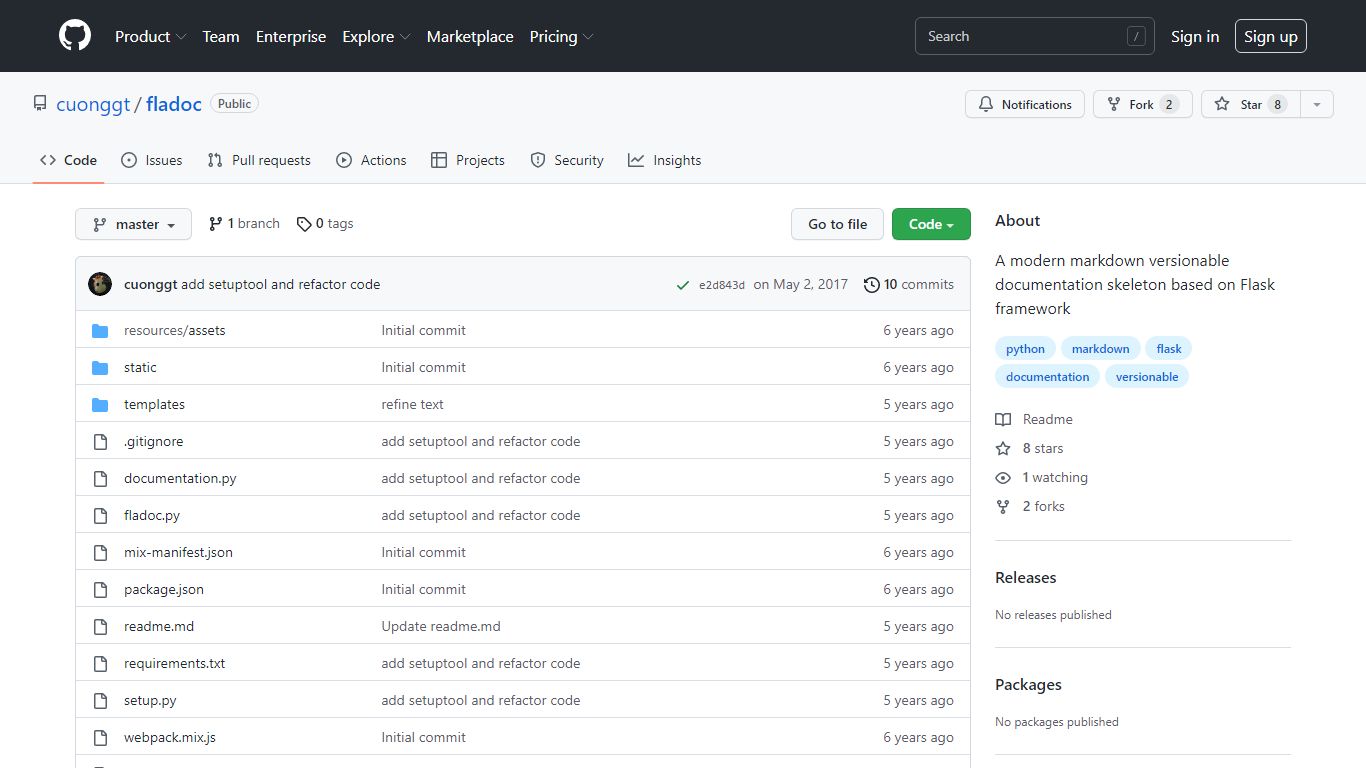This screenshot has height=768, width=1366.
Task: Open the fladoc repository name link
Action: 174,104
